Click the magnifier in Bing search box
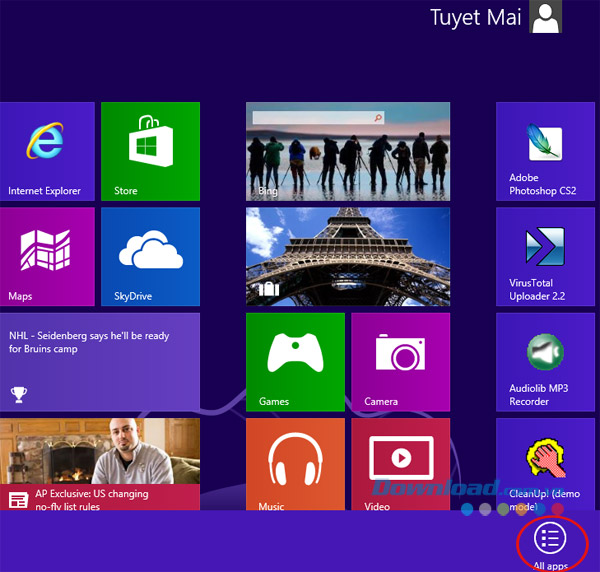600x572 pixels. (378, 118)
